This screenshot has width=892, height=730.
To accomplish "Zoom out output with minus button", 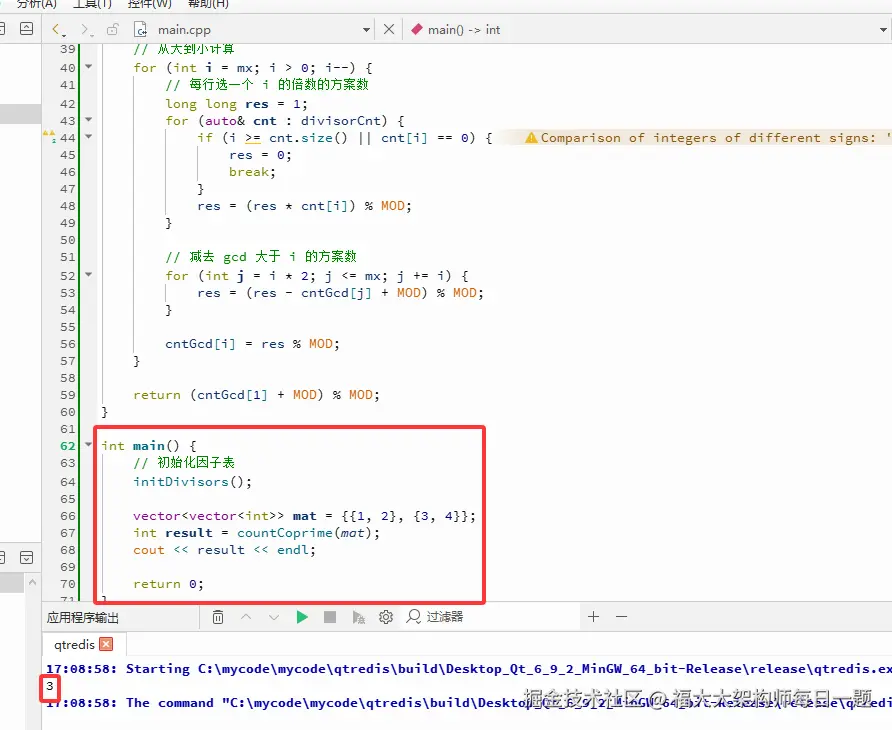I will 621,616.
